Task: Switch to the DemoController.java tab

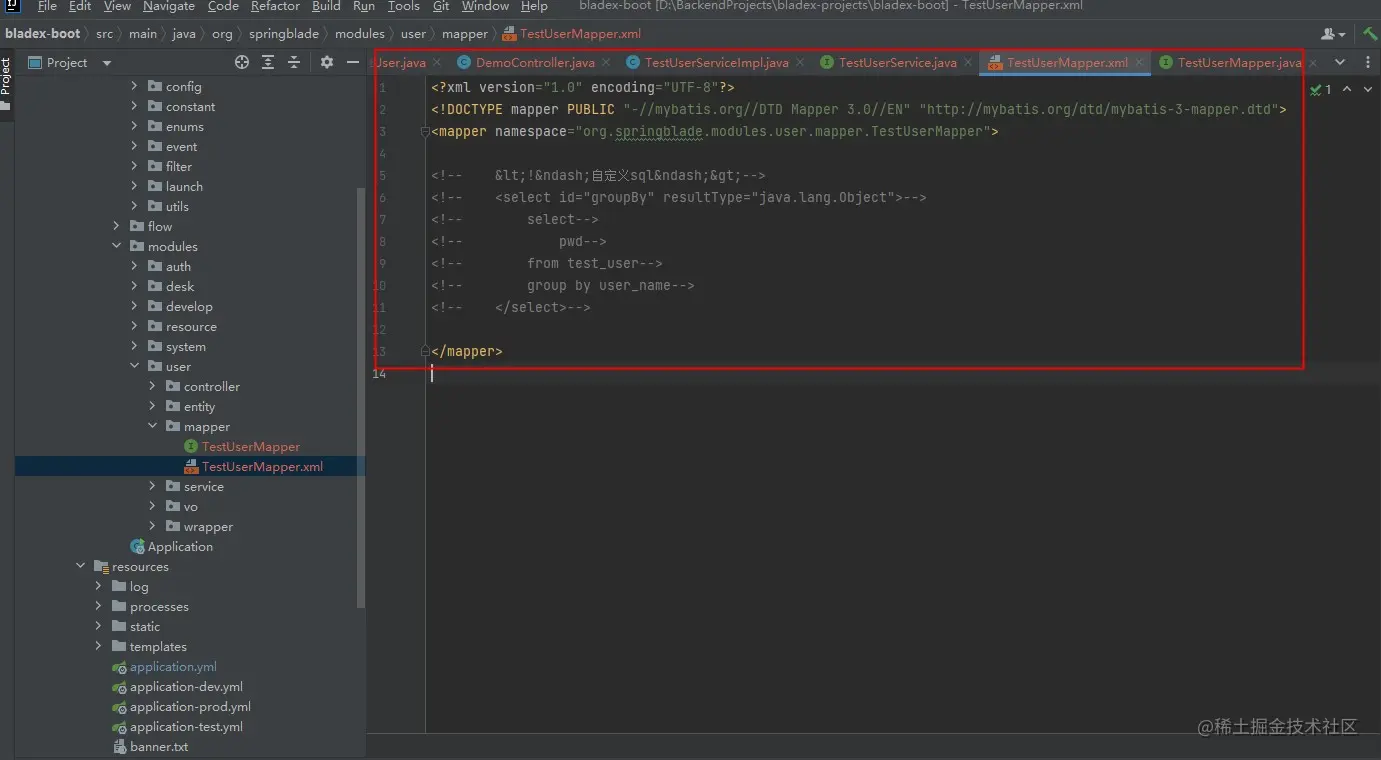Action: [x=535, y=62]
